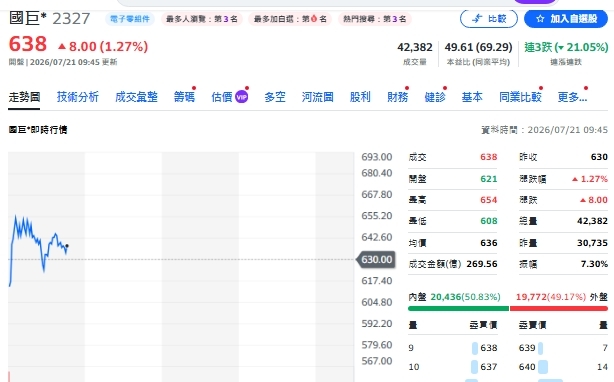614x382 pixels.
Task: Open the 基本 tab
Action: [472, 97]
